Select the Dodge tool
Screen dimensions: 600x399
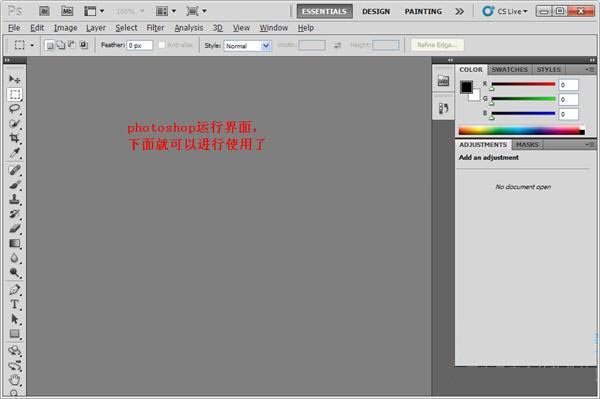[x=15, y=272]
